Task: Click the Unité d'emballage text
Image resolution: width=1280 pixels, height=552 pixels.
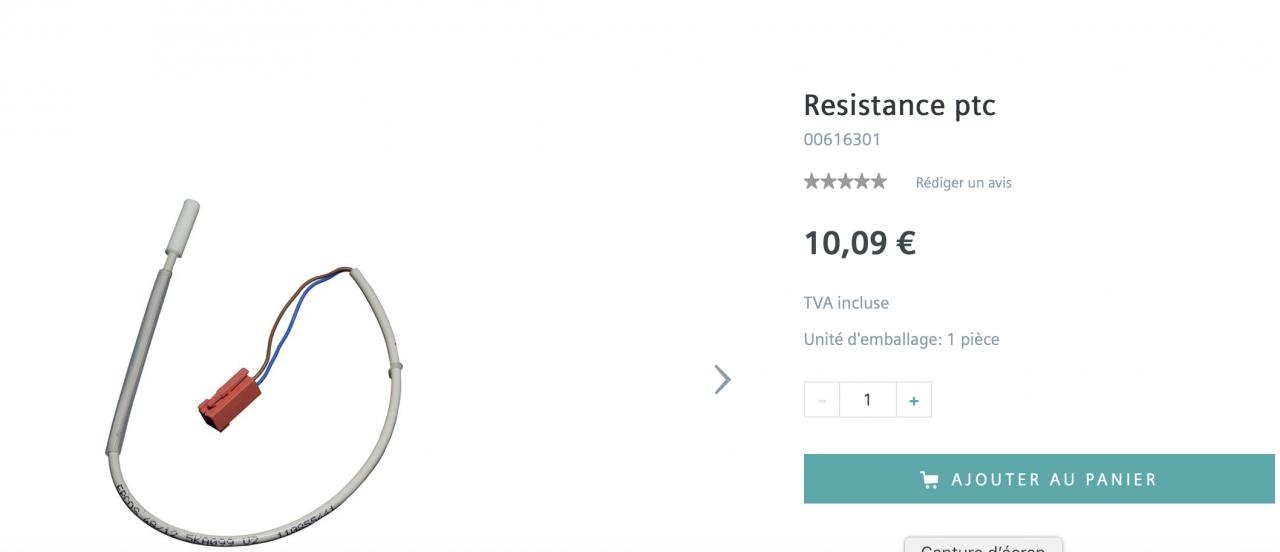Action: click(901, 339)
